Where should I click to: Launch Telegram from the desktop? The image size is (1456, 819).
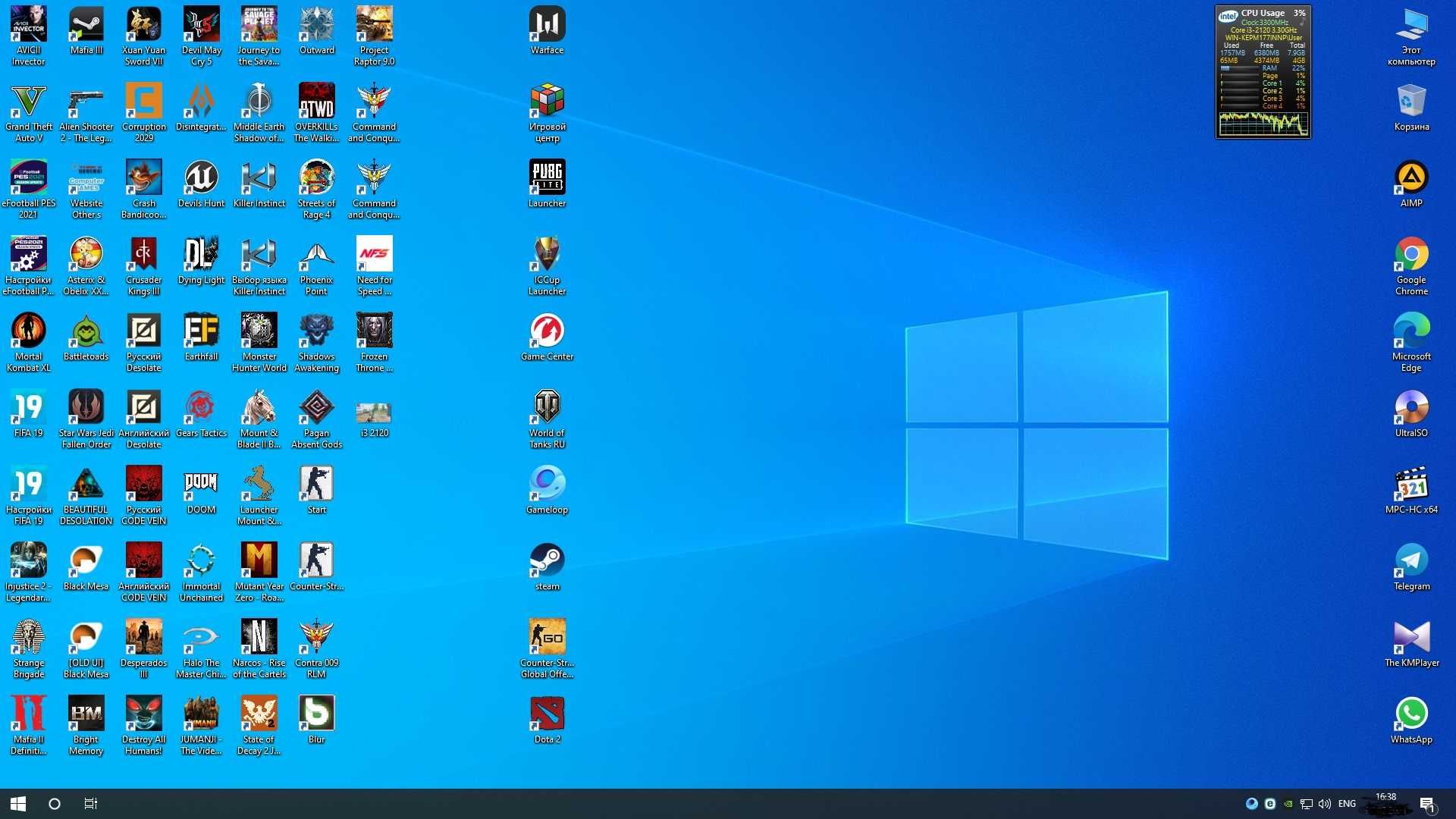(1412, 566)
